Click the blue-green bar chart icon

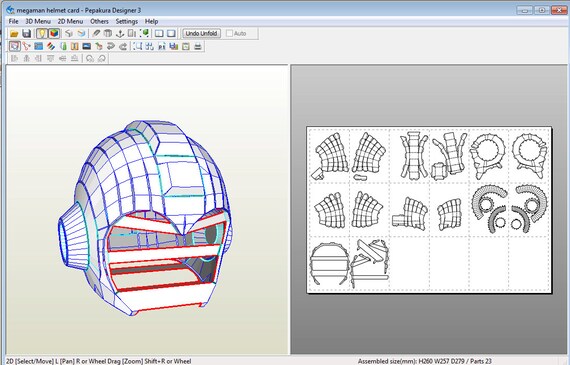click(174, 46)
